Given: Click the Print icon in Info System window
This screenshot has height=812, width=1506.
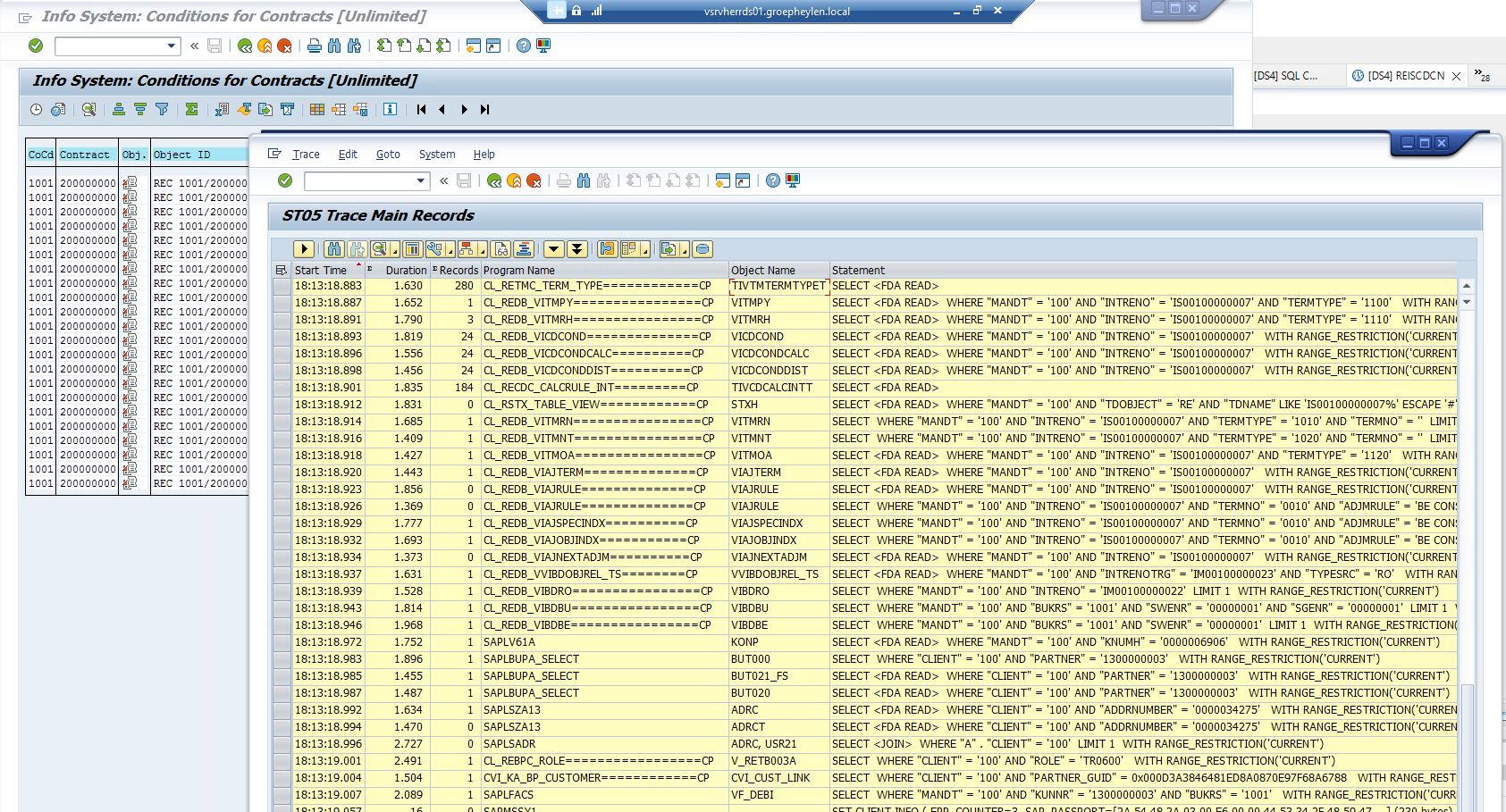Looking at the screenshot, I should (315, 46).
